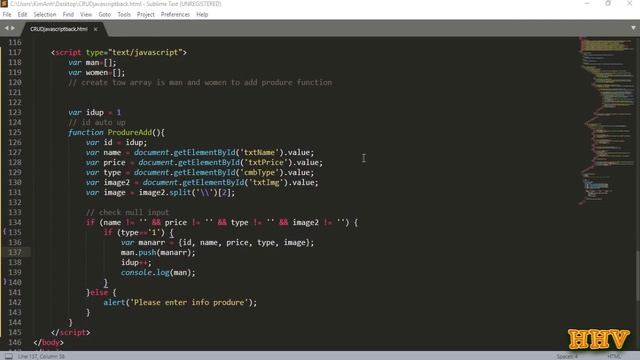Open the Find menu

(68, 14)
